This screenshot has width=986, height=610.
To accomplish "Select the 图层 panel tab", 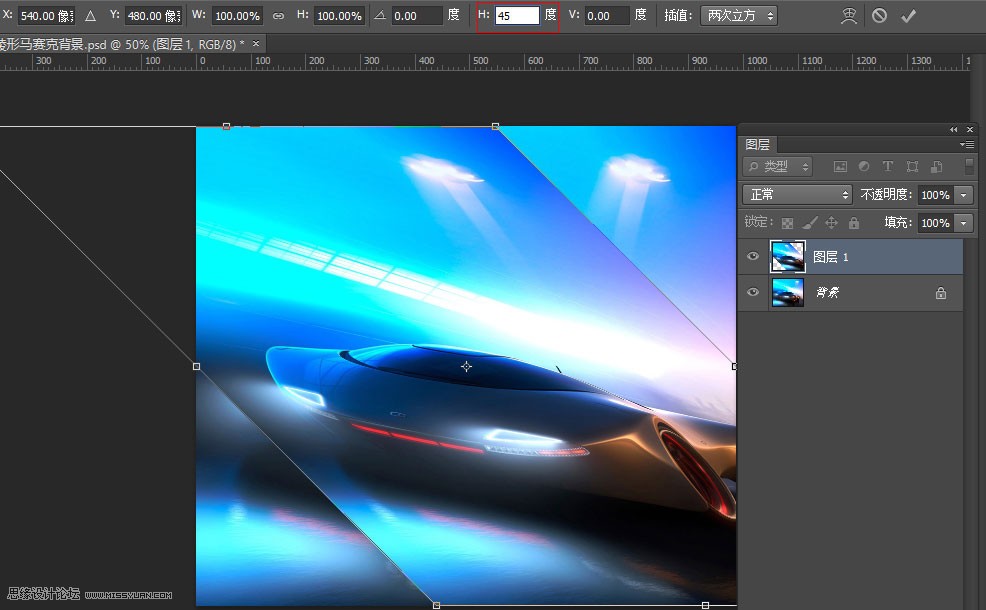I will [758, 144].
